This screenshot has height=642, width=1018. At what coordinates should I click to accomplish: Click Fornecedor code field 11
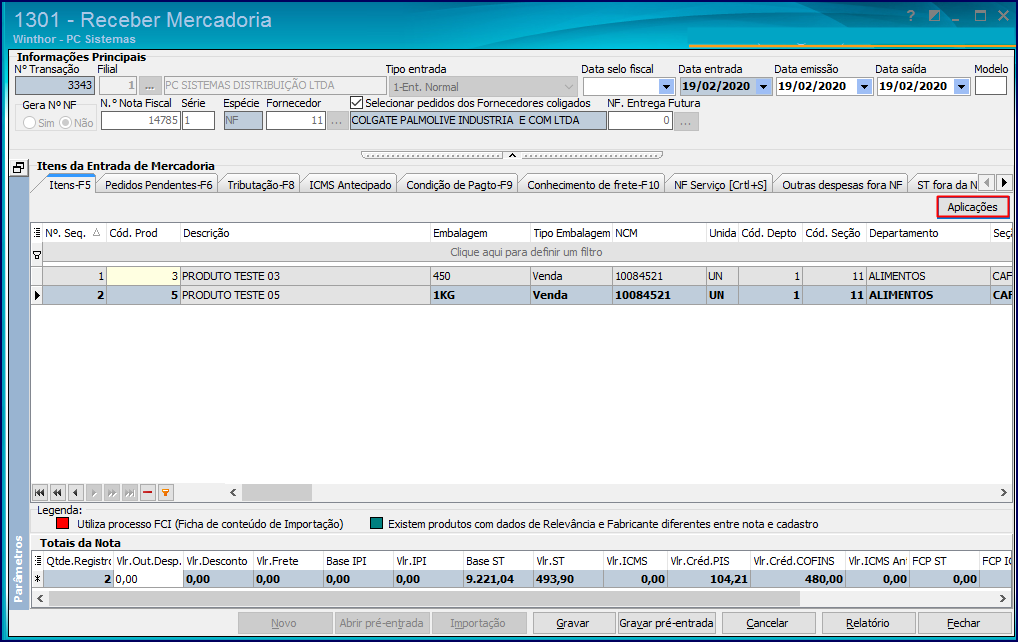click(296, 121)
